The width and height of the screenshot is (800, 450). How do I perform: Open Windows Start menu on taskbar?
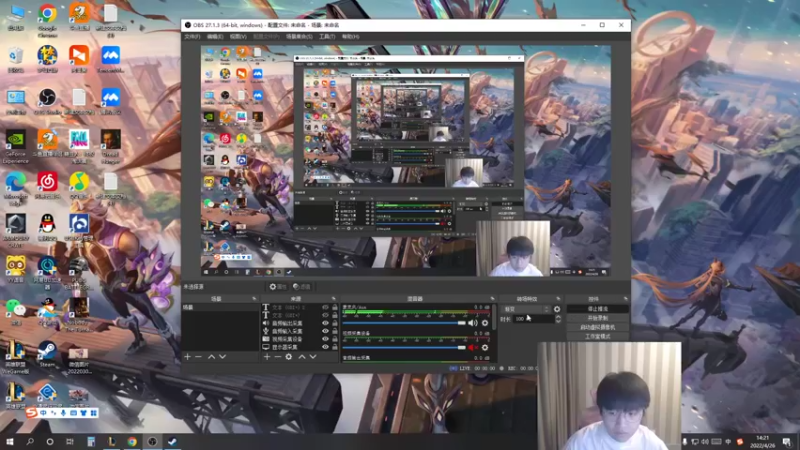(10, 441)
